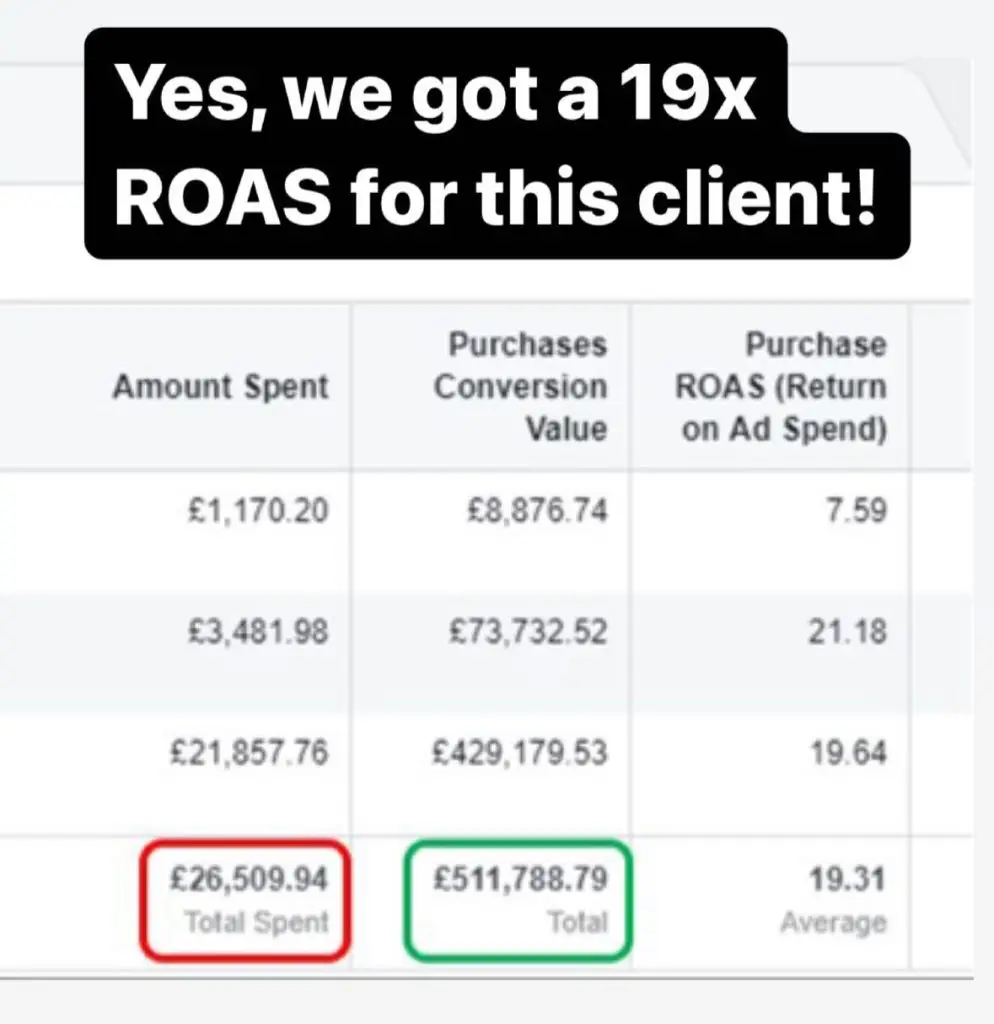Select the 19.64 ROAS cell
Screen dimensions: 994x1024
tap(848, 752)
